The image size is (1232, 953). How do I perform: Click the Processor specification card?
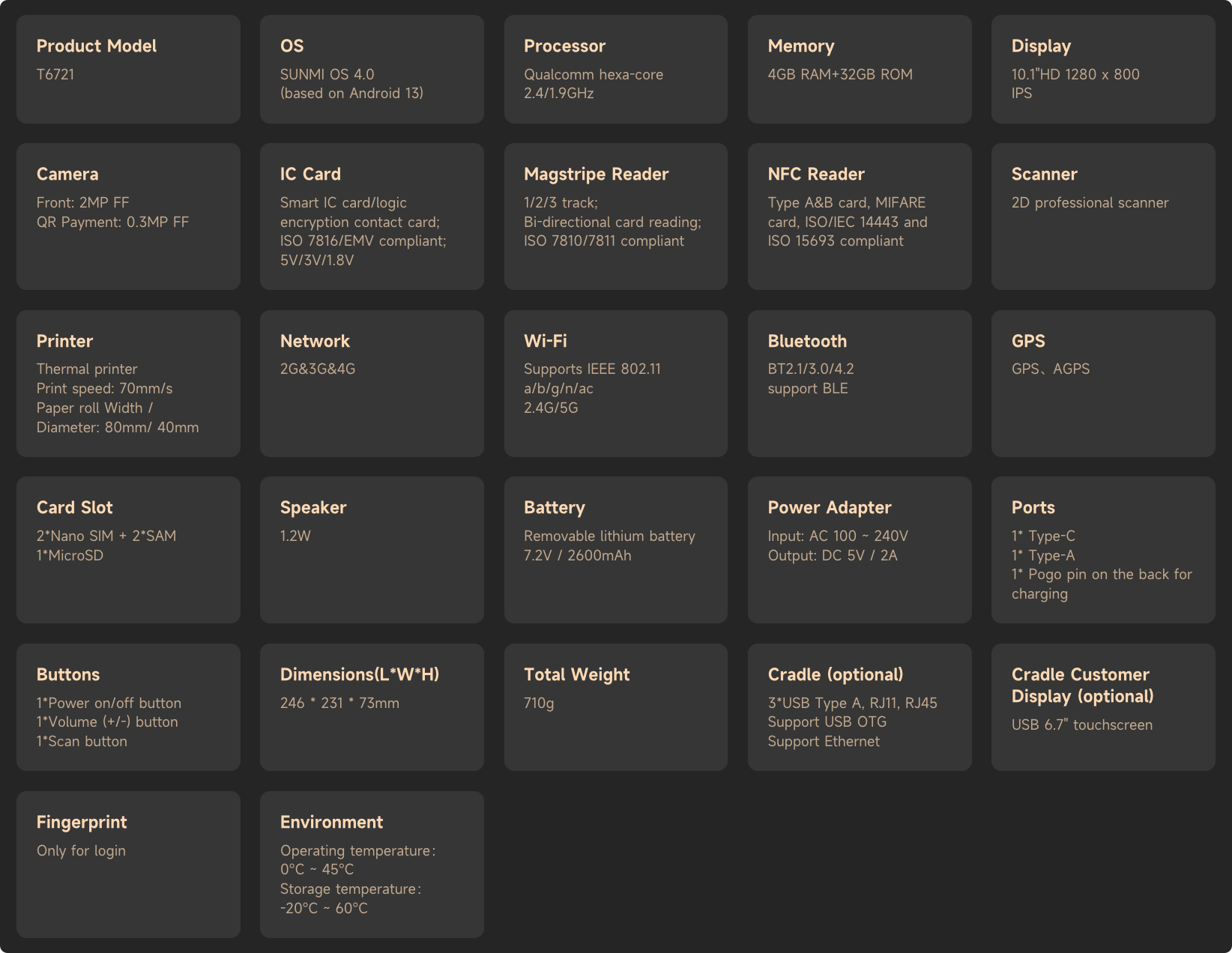[x=615, y=69]
